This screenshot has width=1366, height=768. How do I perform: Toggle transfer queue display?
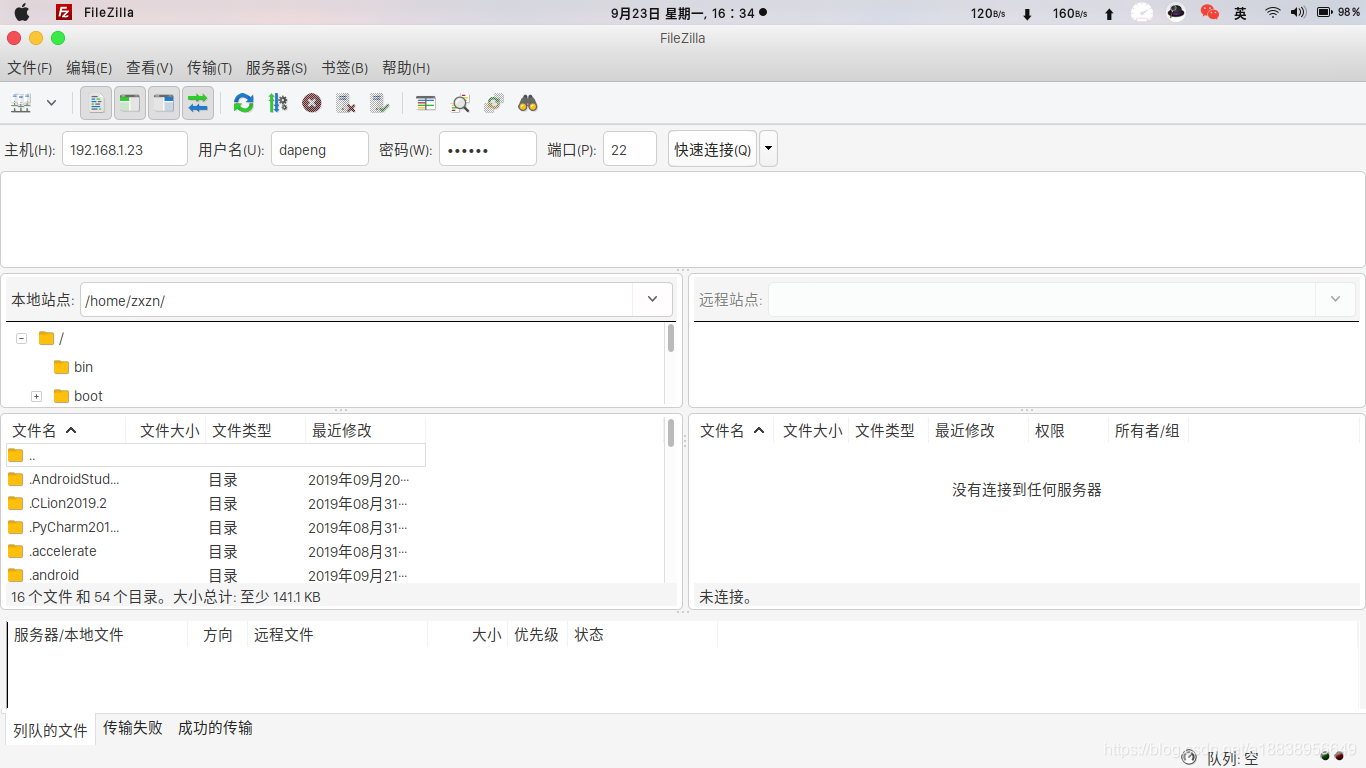pyautogui.click(x=198, y=103)
